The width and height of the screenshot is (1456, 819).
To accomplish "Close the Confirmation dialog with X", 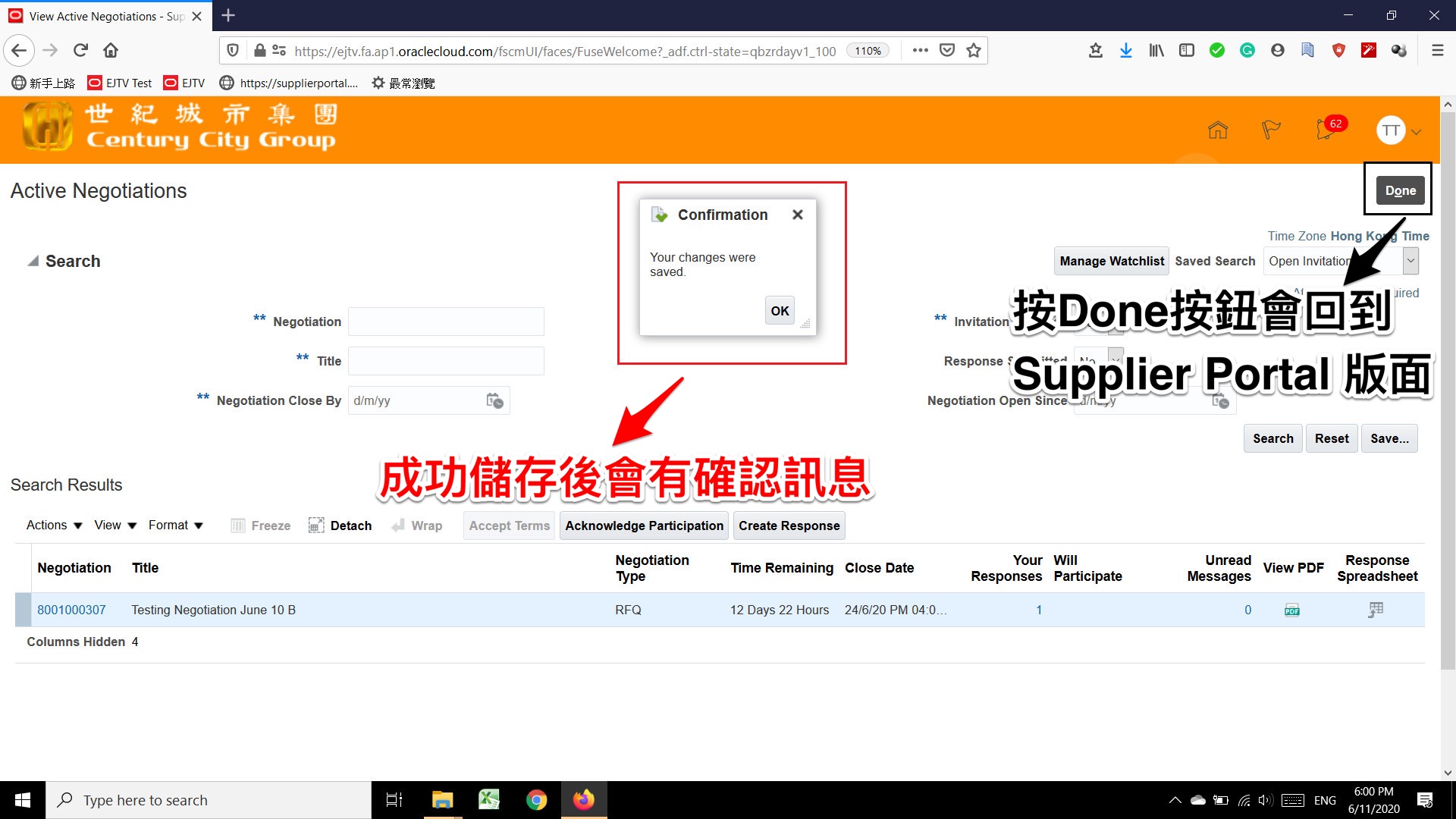I will [797, 215].
